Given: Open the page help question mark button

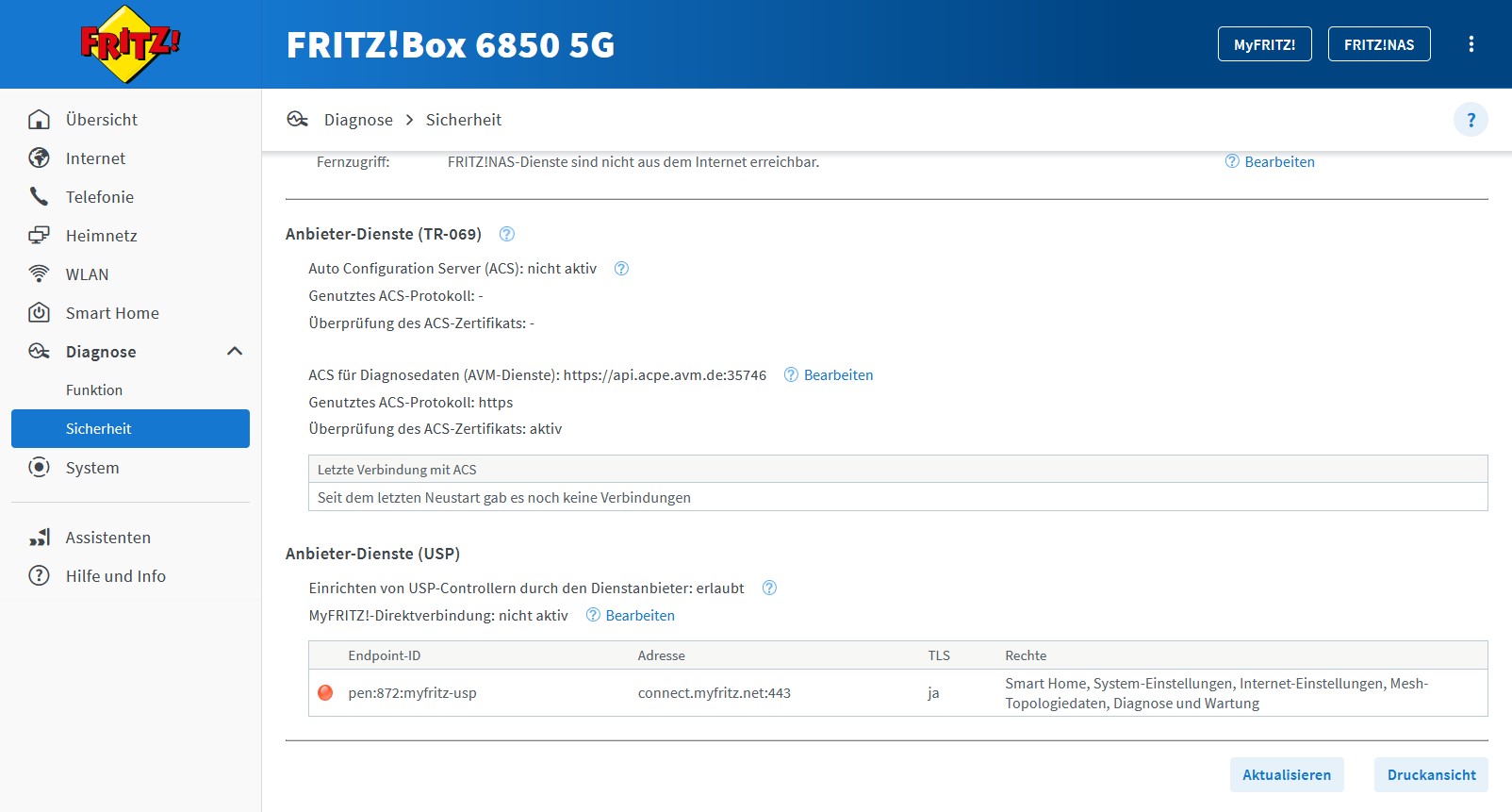Looking at the screenshot, I should 1471,120.
